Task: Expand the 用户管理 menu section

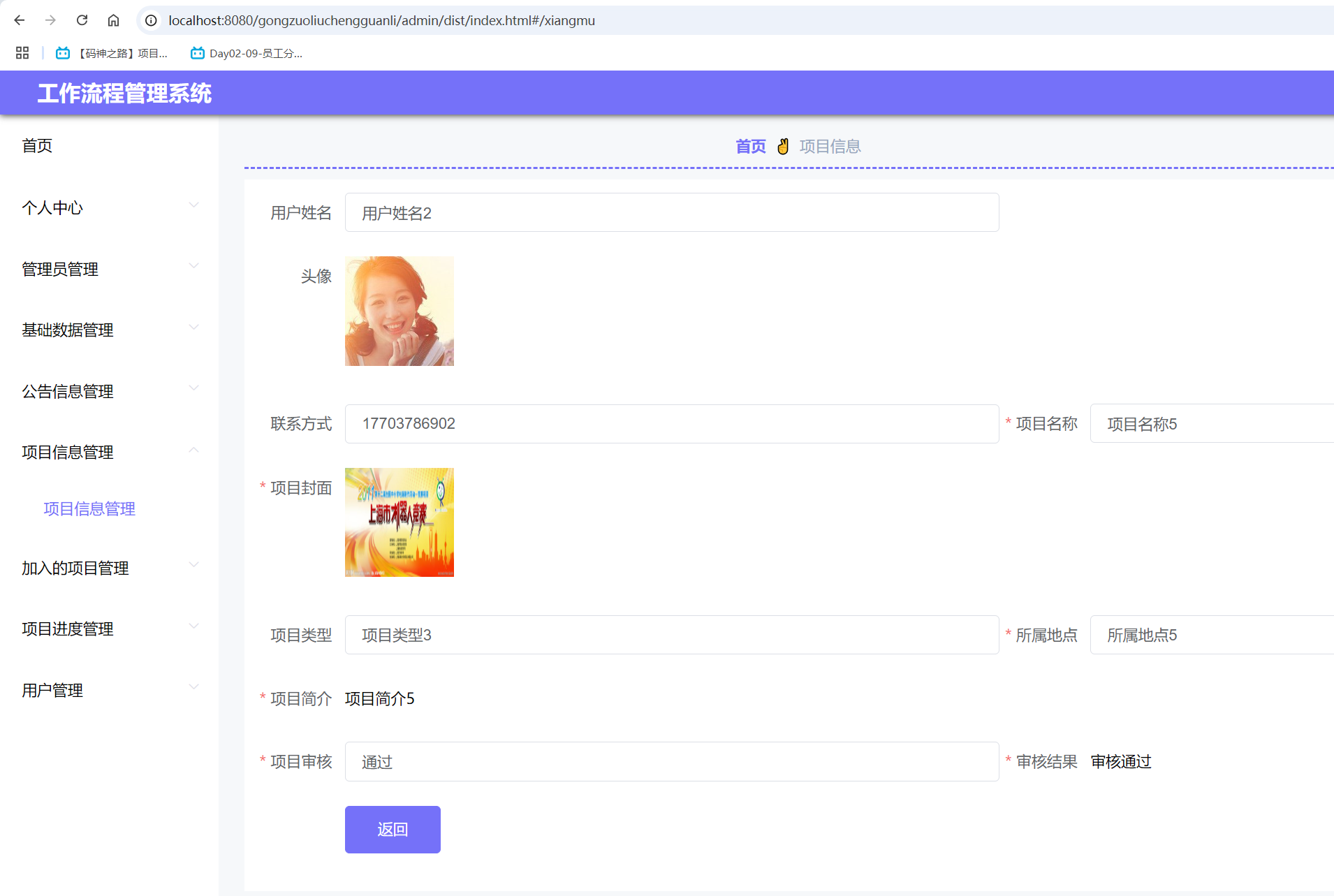Action: pos(108,690)
